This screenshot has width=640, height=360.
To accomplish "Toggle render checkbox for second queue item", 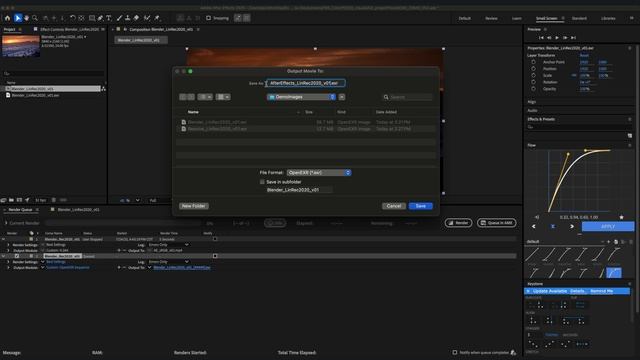I will click(17, 256).
